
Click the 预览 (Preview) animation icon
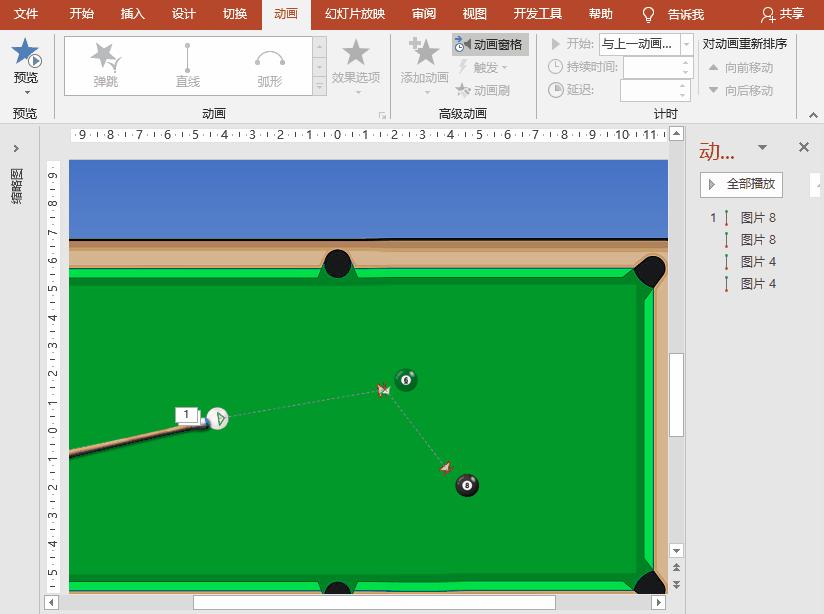click(x=25, y=55)
